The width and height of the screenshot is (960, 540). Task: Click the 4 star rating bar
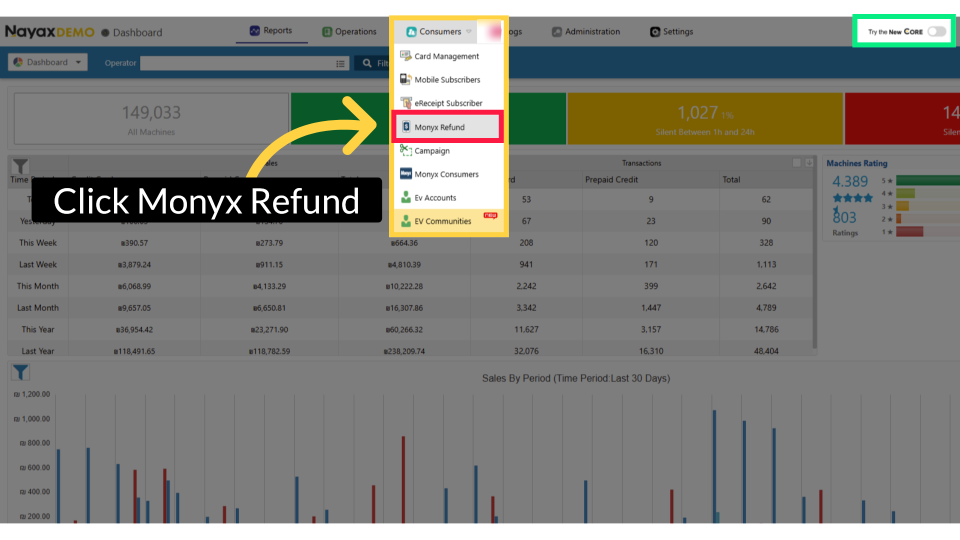906,193
